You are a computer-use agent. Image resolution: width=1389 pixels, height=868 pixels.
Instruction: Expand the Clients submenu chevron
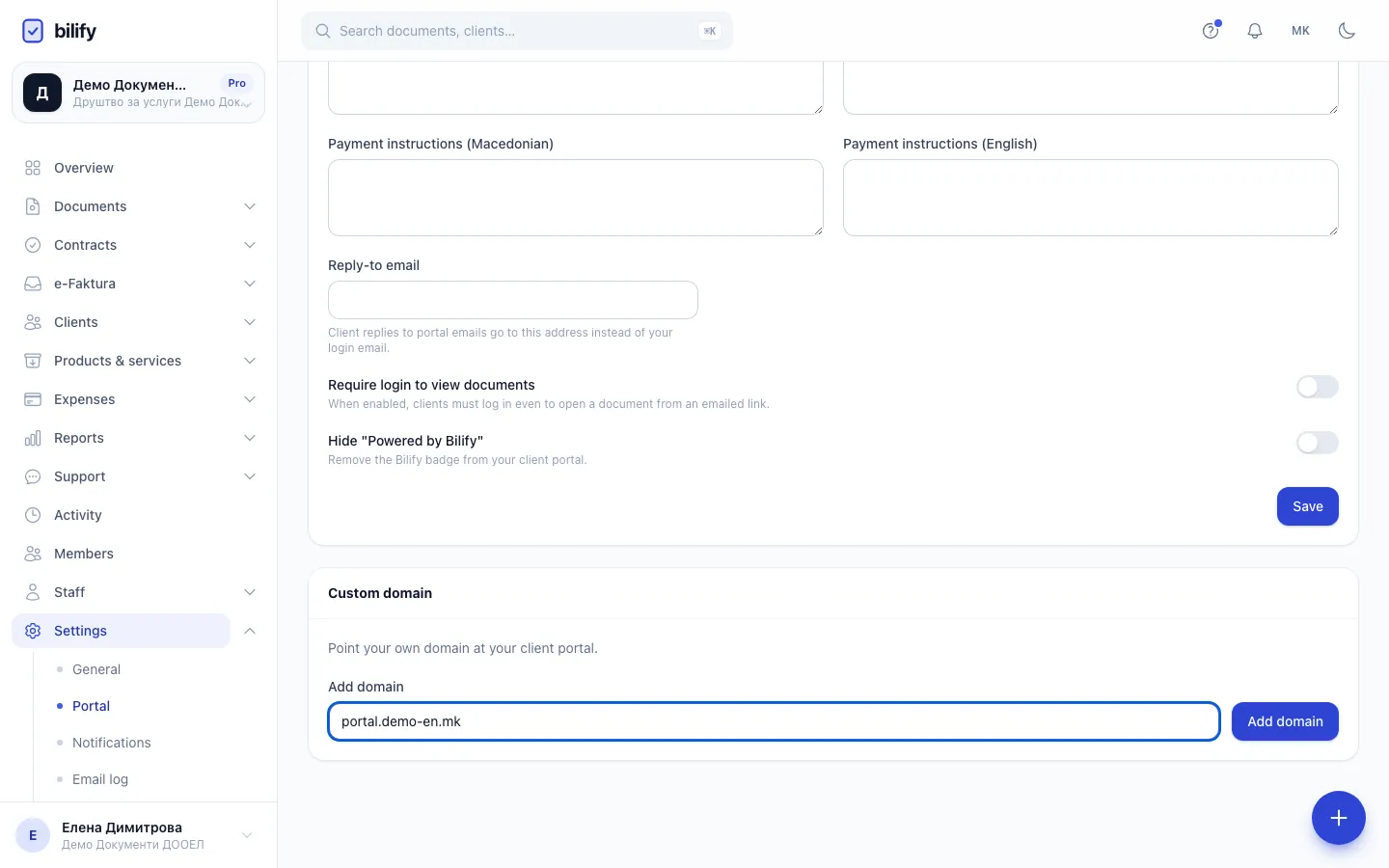click(250, 322)
